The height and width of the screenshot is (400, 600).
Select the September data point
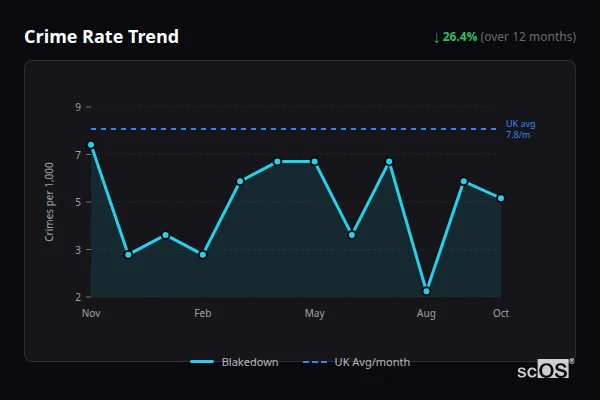tap(463, 181)
